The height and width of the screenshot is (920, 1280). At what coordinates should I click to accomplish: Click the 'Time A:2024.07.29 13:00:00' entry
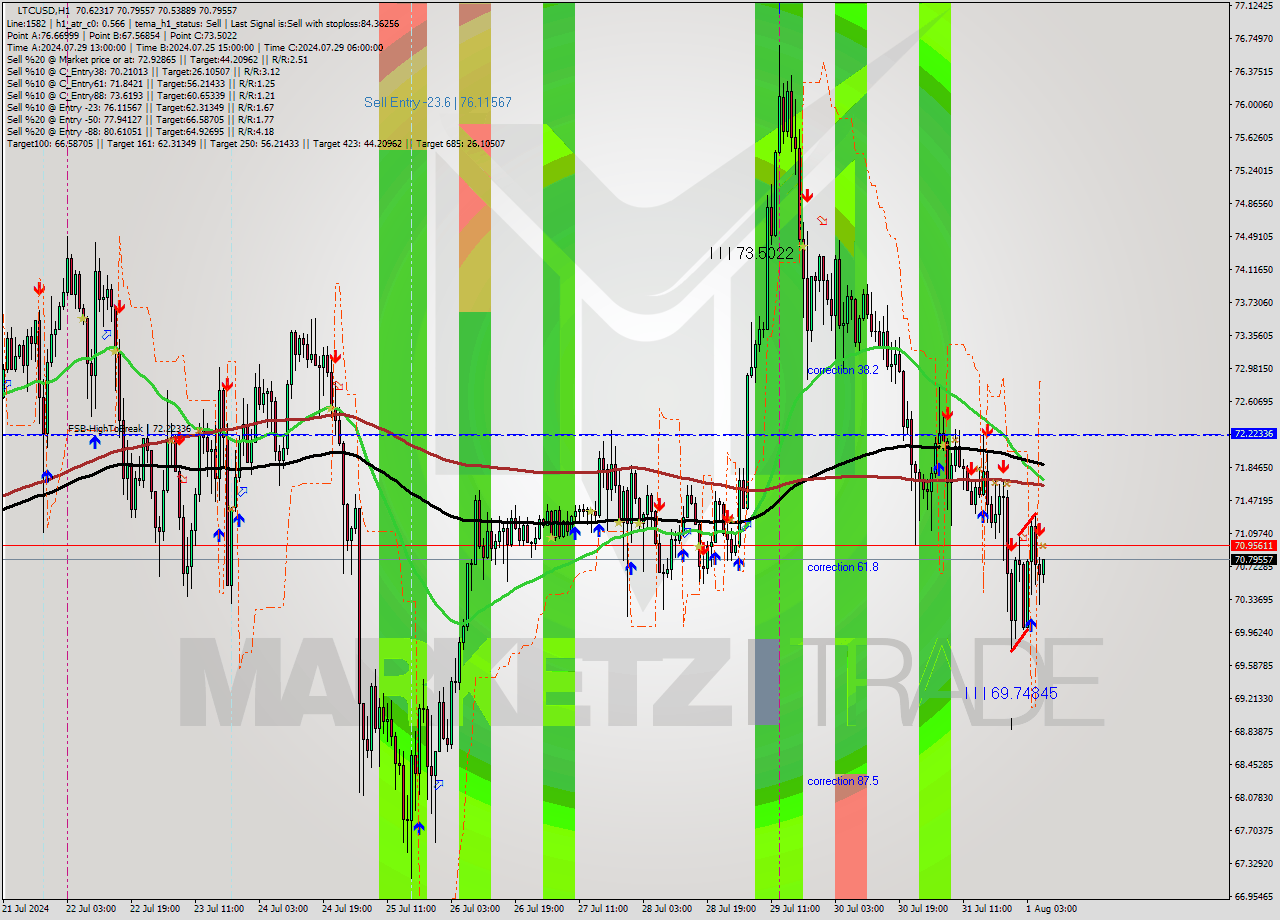[66, 47]
